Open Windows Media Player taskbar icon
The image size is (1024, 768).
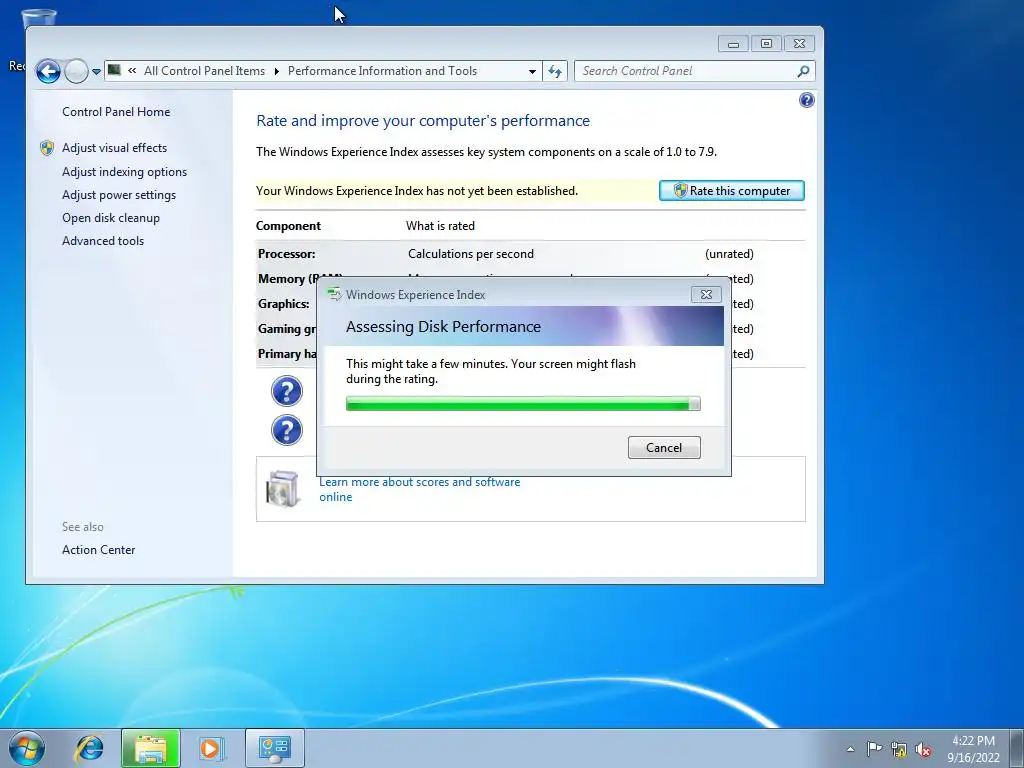211,748
